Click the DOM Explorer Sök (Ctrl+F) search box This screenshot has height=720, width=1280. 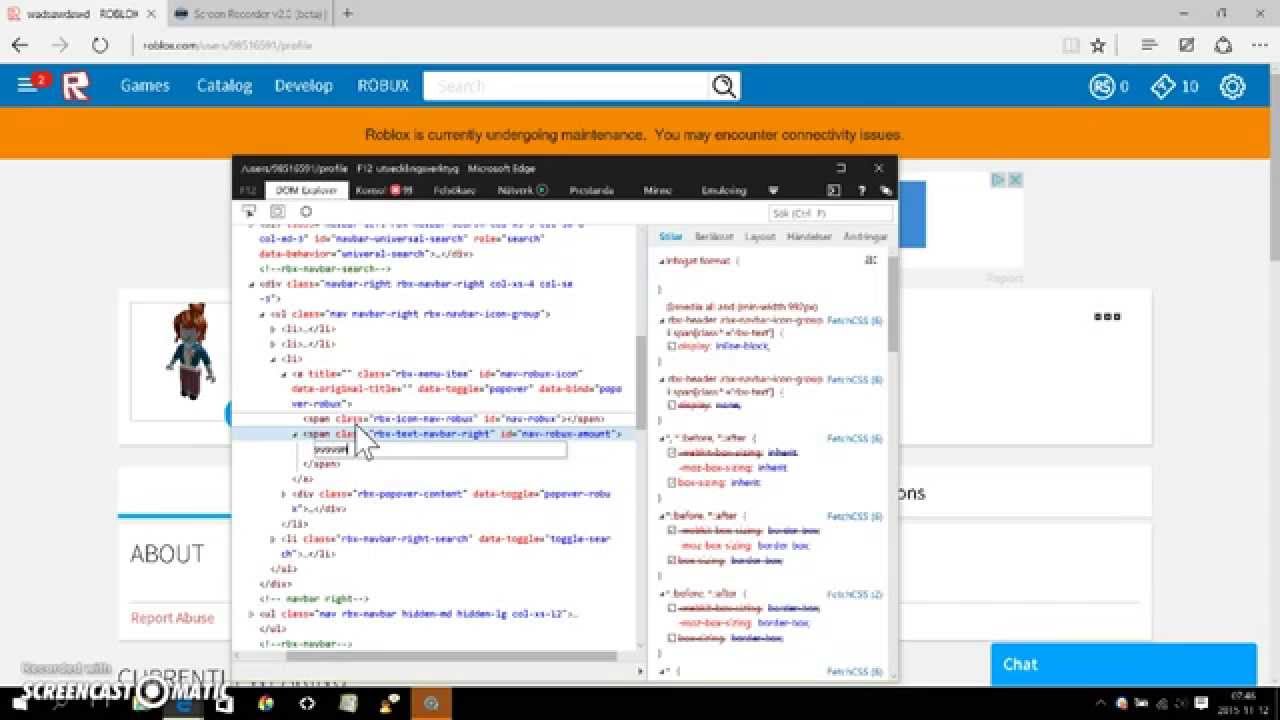[x=830, y=213]
